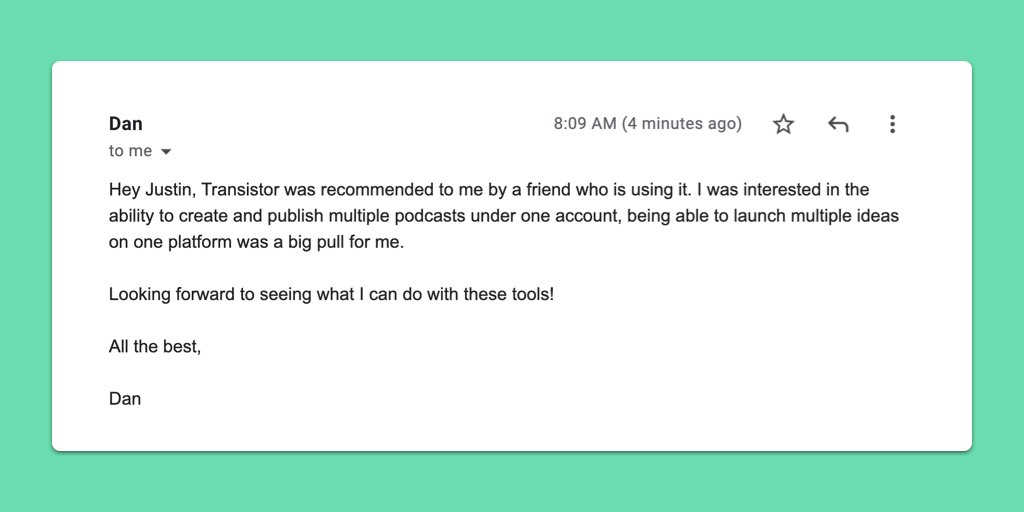Open the three-dot more options menu
The height and width of the screenshot is (512, 1024).
point(892,124)
